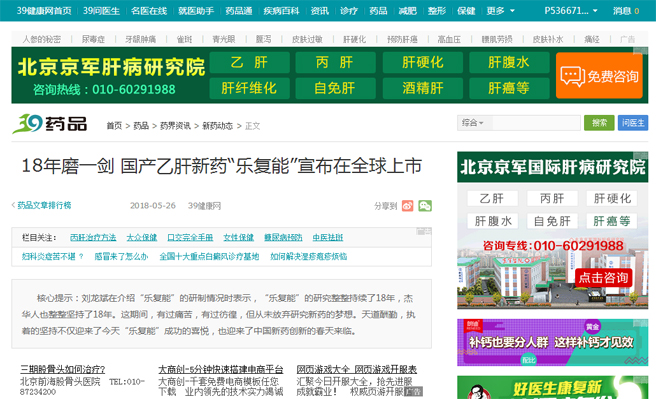The width and height of the screenshot is (656, 399).
Task: Click the red 点击咨询 button
Action: (x=603, y=278)
